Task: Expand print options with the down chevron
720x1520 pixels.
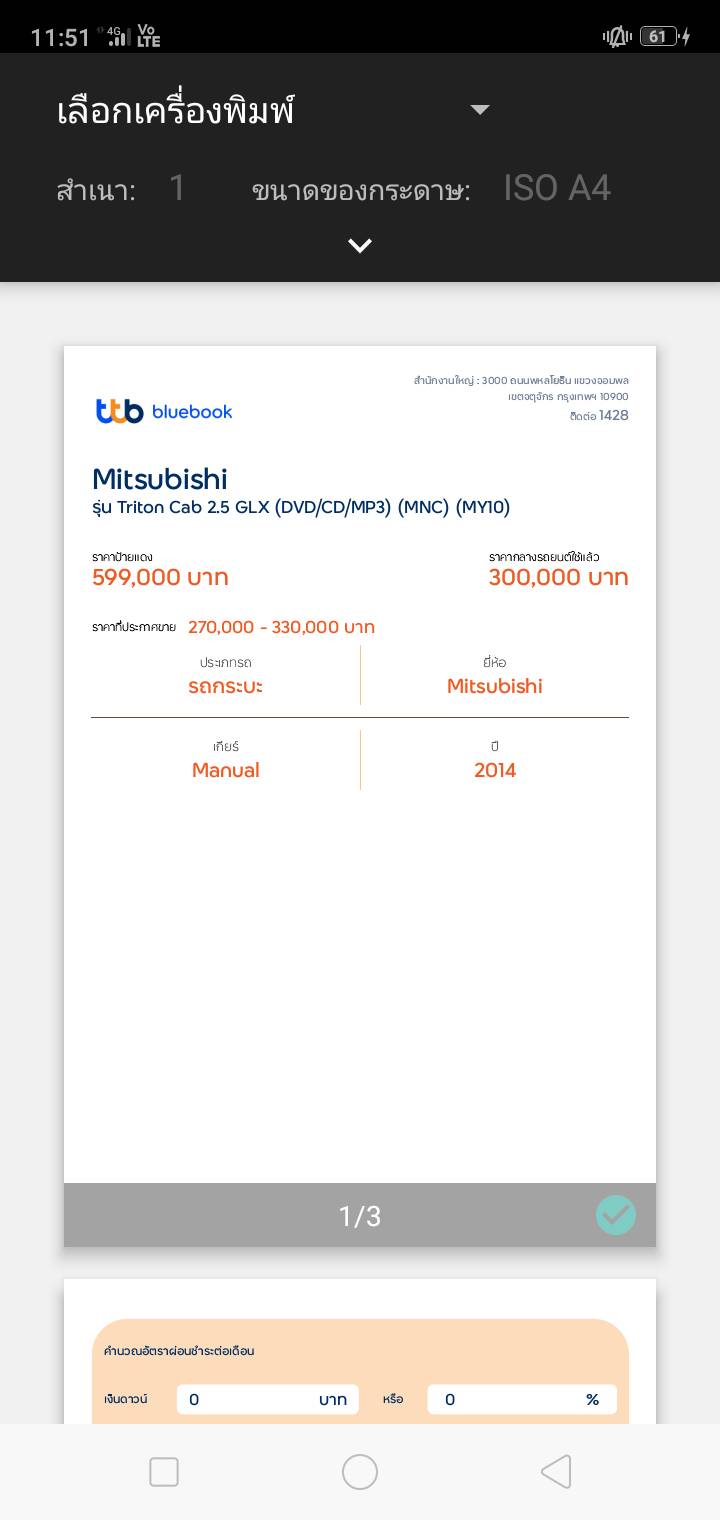Action: (360, 246)
